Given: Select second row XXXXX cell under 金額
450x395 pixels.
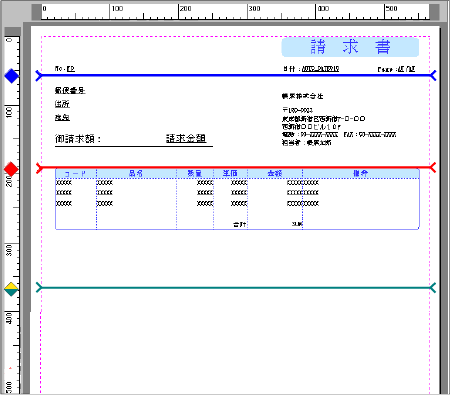Looking at the screenshot, I should (294, 193).
